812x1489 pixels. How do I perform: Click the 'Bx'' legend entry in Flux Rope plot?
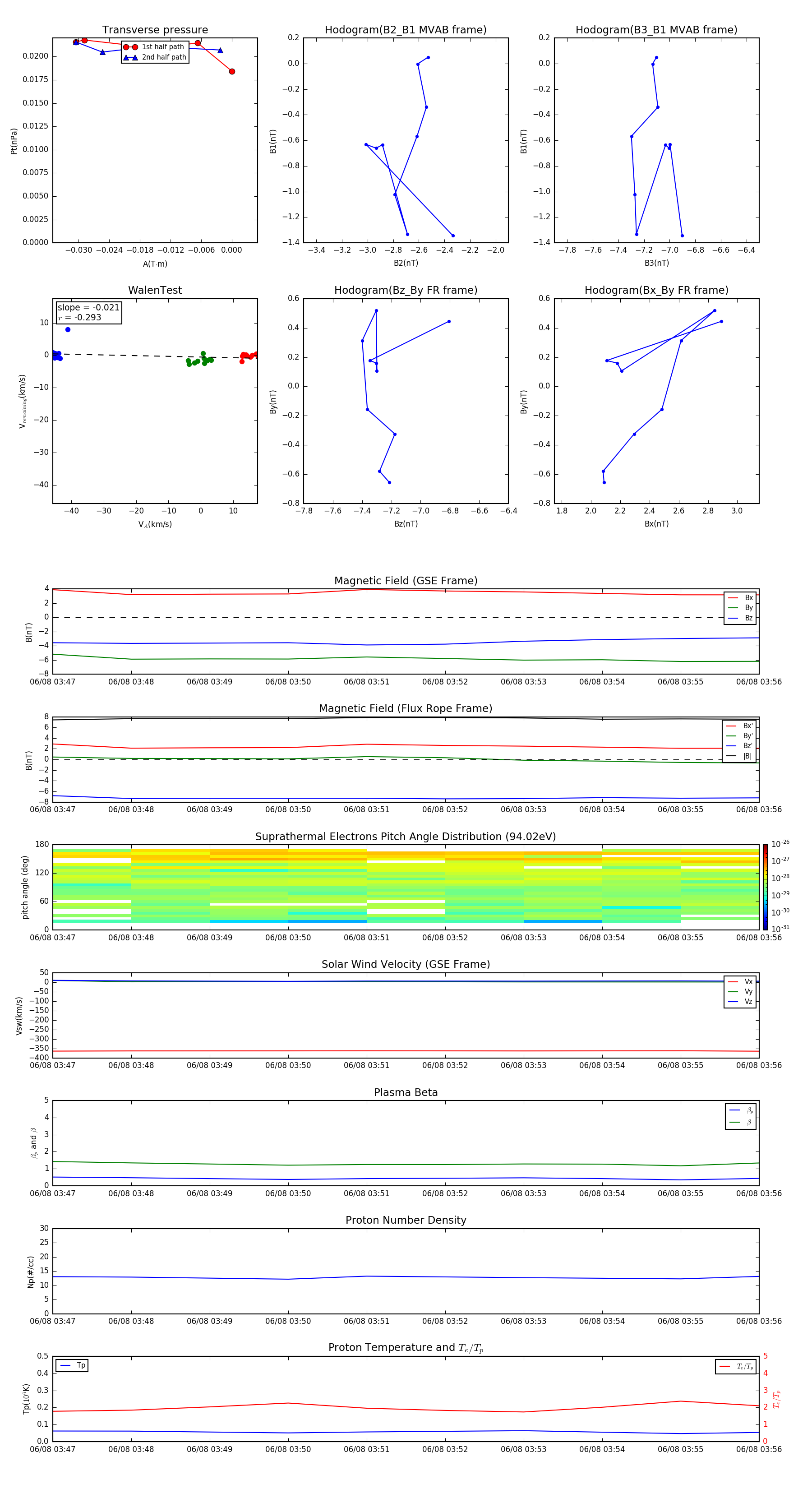pyautogui.click(x=739, y=726)
